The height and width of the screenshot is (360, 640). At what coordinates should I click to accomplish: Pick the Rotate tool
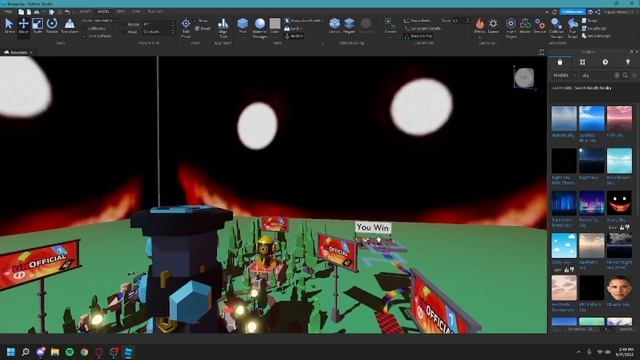pyautogui.click(x=52, y=26)
